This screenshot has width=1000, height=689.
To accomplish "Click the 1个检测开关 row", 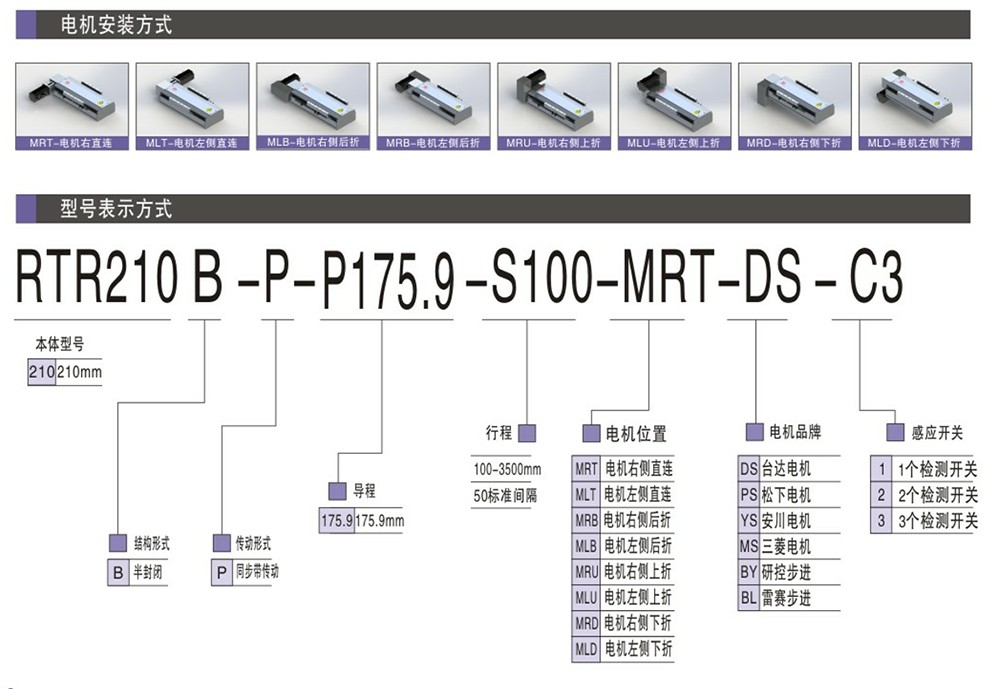I will pos(924,469).
